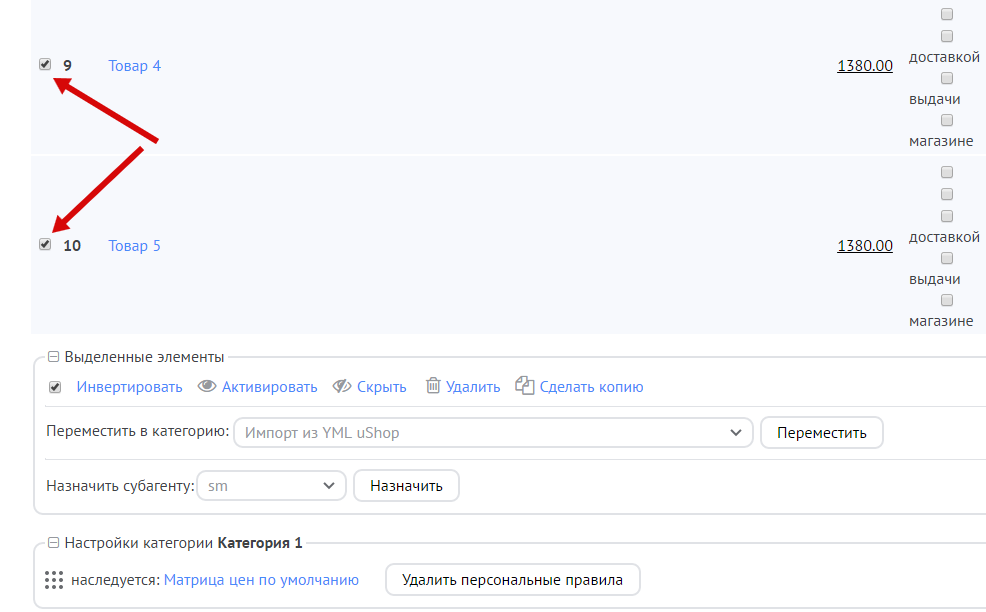The image size is (986, 612).
Task: Click the copy icon for Сделать копию
Action: (525, 386)
